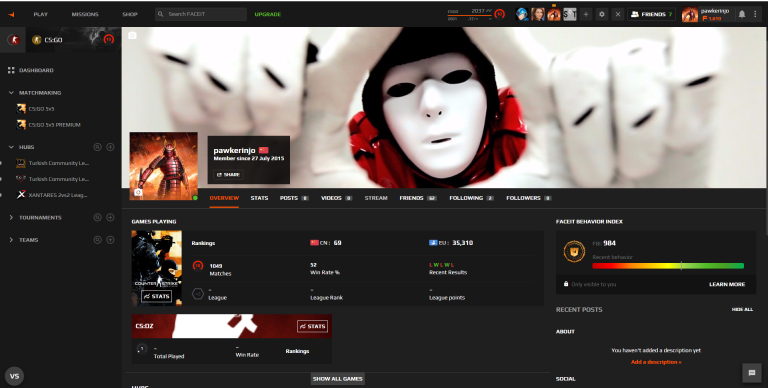Screen dimensions: 768x388
Task: Open the VS round button
Action: (14, 376)
